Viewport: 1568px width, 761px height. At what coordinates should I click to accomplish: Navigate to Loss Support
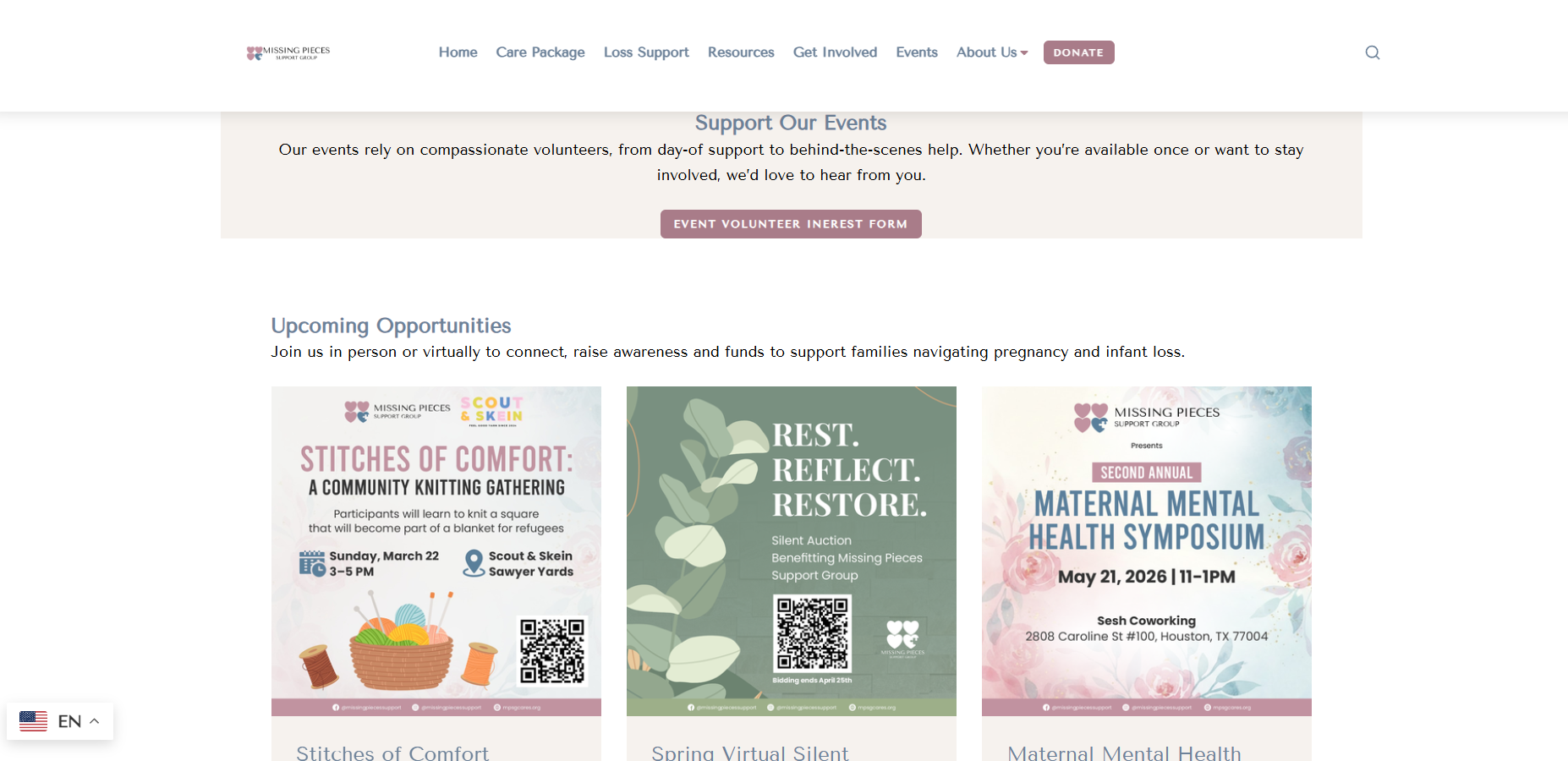point(646,52)
